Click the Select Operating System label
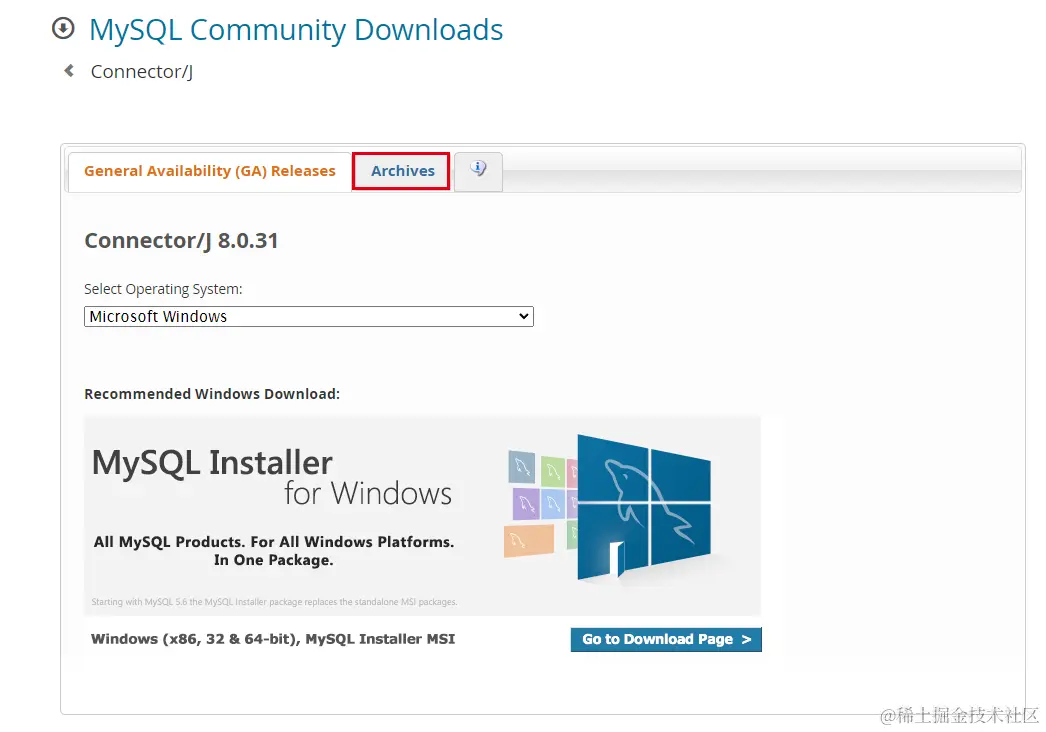Screen dimensions: 1046x732 tap(163, 289)
